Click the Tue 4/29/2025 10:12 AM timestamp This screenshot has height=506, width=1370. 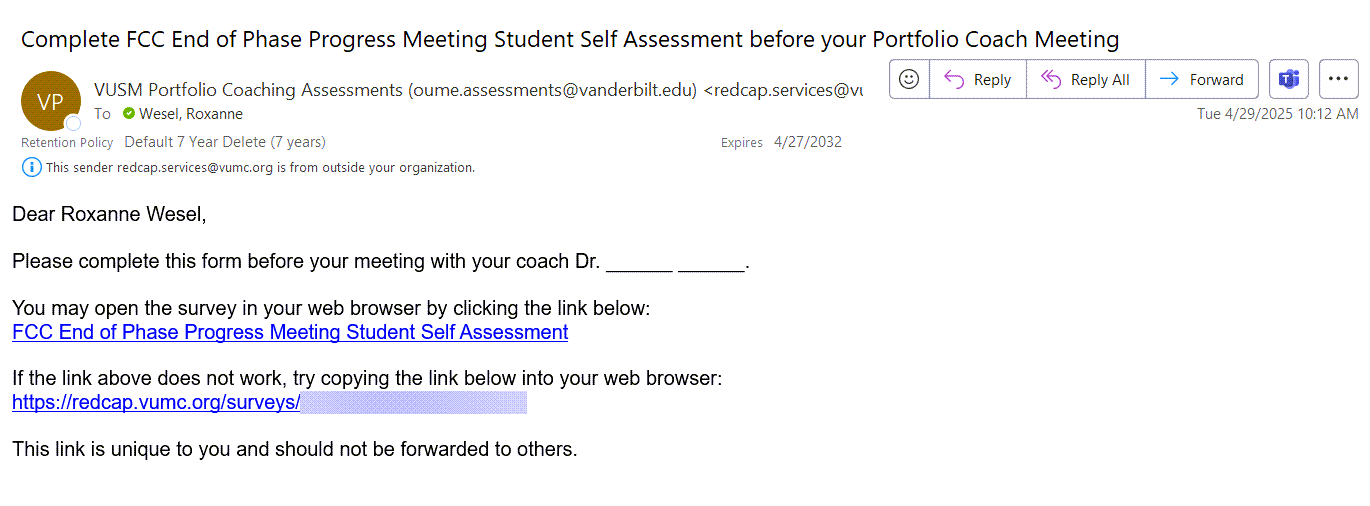click(x=1277, y=114)
